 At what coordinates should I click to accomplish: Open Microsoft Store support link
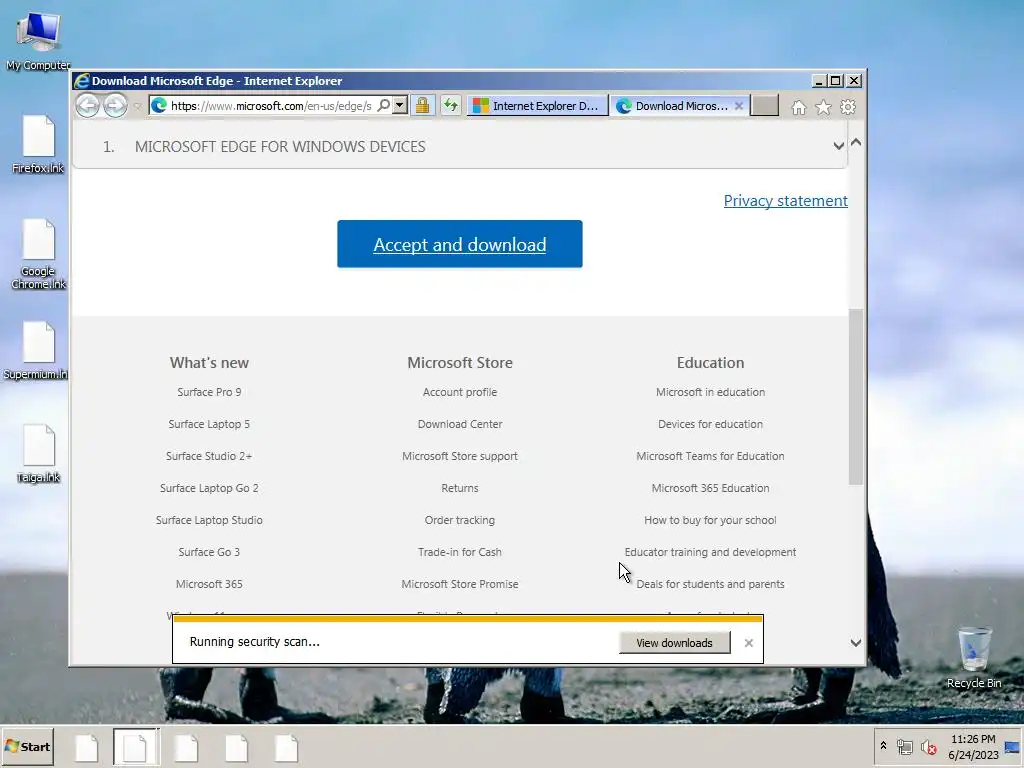click(460, 456)
